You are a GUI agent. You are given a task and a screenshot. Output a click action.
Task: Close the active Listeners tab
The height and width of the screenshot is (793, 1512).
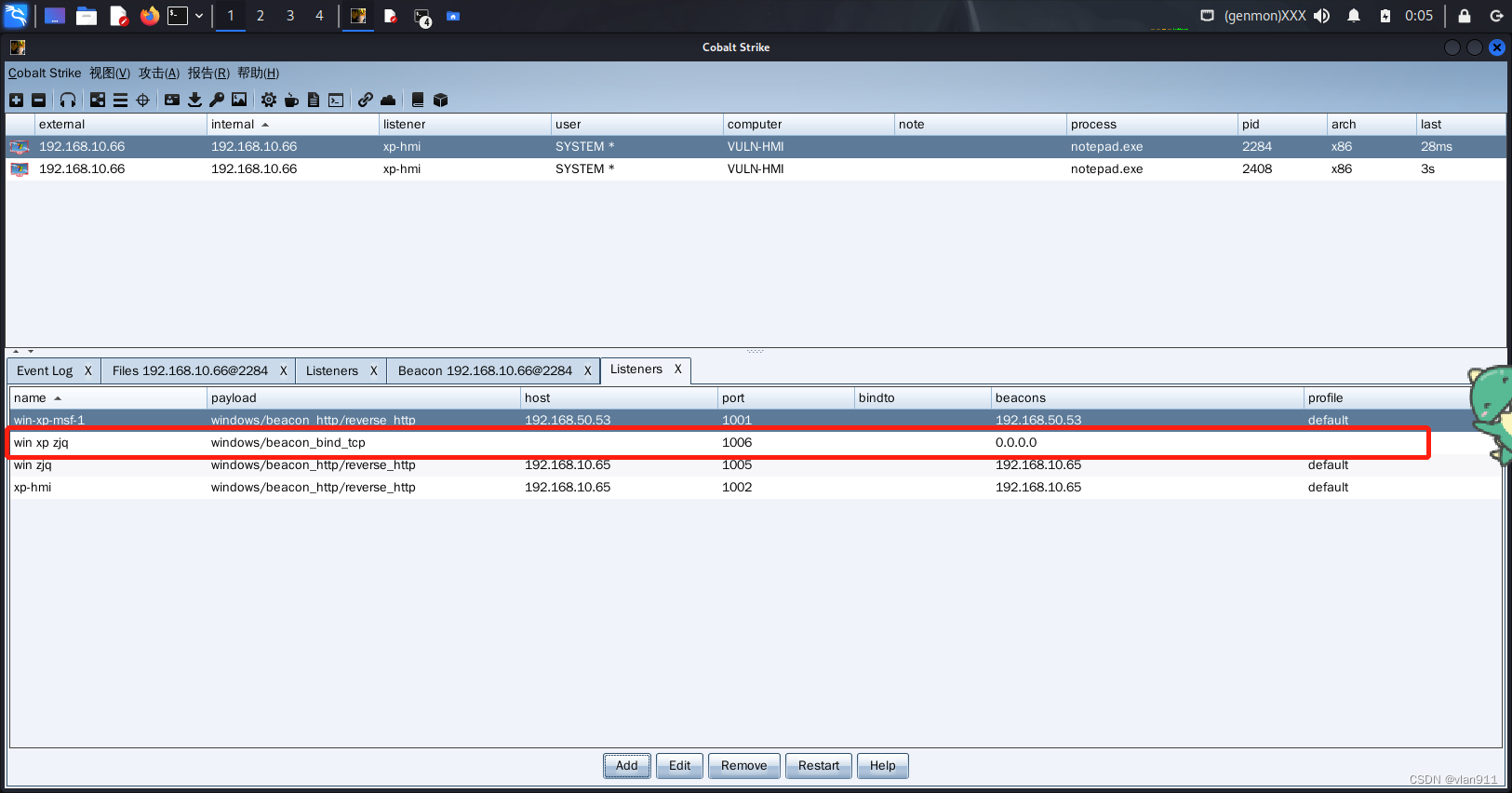(678, 370)
